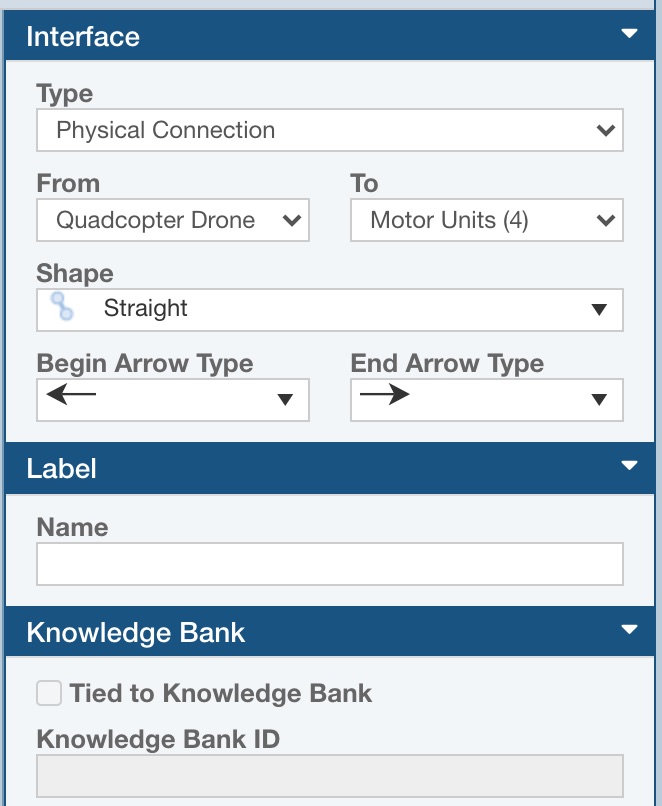Open the To dropdown showing Motor Units (4)
The image size is (662, 806).
pyautogui.click(x=486, y=220)
